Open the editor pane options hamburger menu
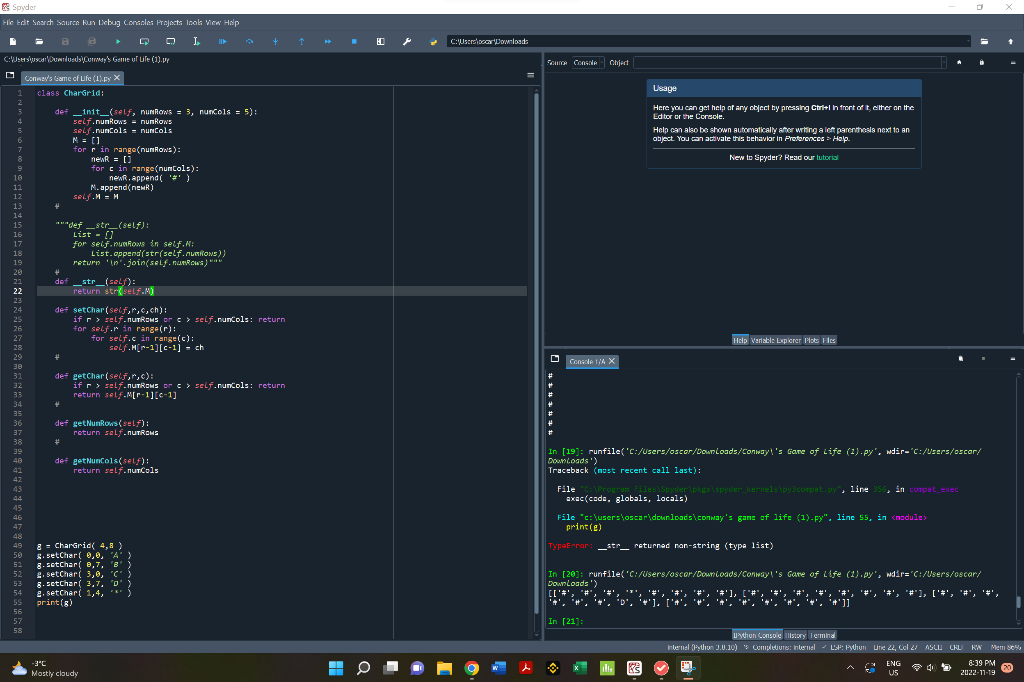Screen dimensions: 1024x682 [531, 76]
